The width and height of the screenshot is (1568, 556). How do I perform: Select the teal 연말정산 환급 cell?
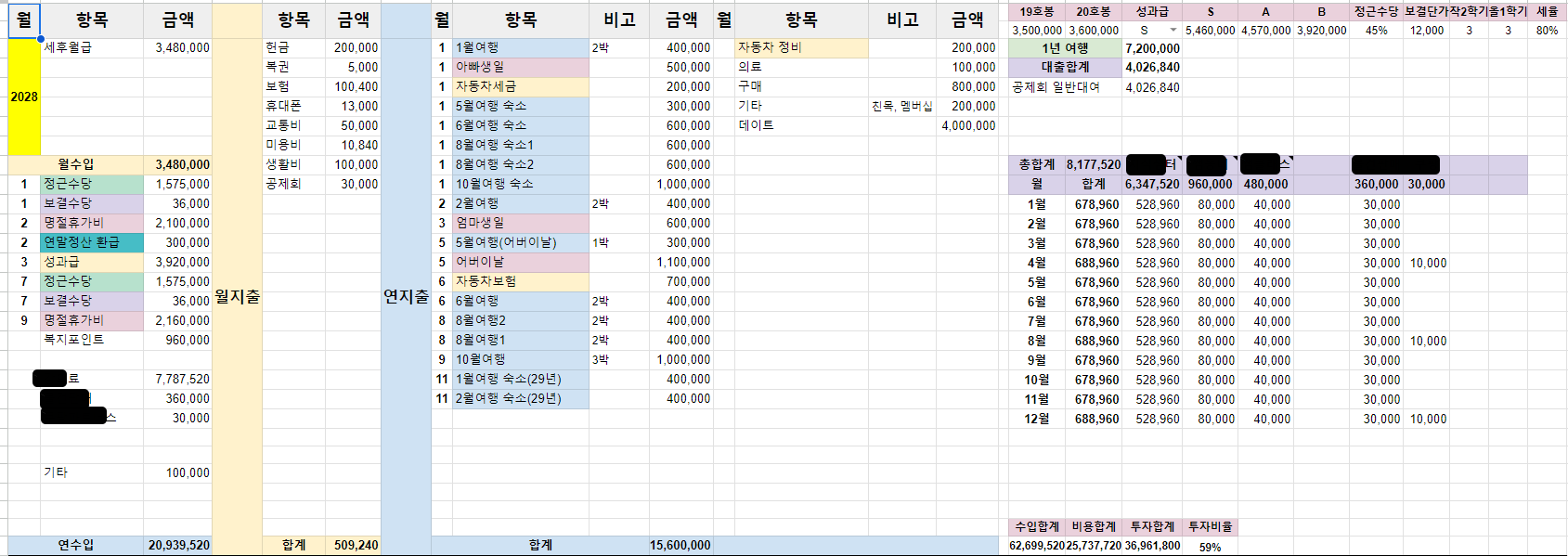91,242
